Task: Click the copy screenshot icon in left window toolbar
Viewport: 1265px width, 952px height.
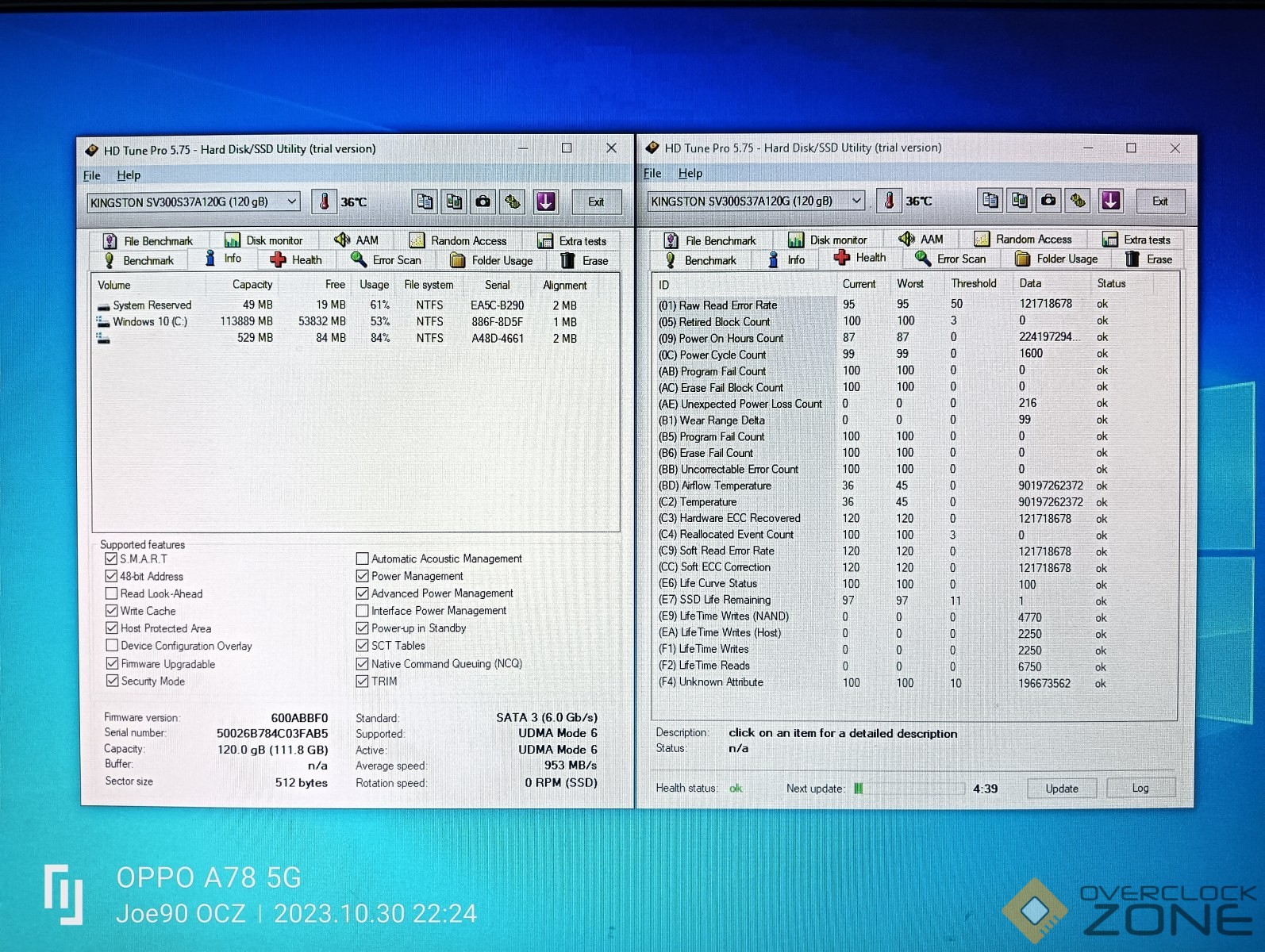Action: point(454,202)
